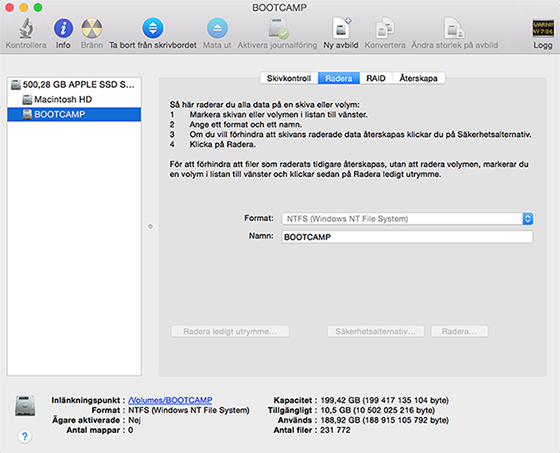Click the yellow minimize window button

tap(24, 7)
